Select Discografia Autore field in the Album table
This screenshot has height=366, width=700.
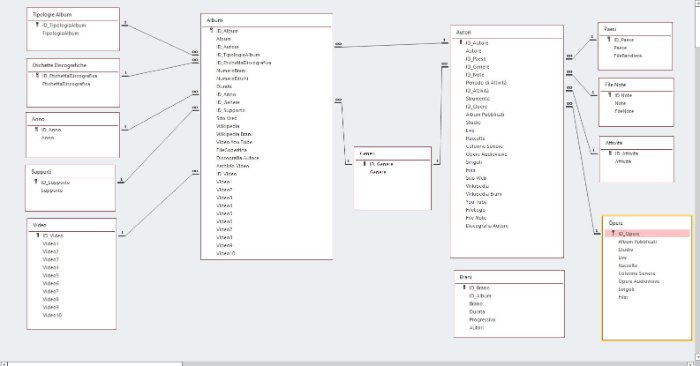[238, 158]
